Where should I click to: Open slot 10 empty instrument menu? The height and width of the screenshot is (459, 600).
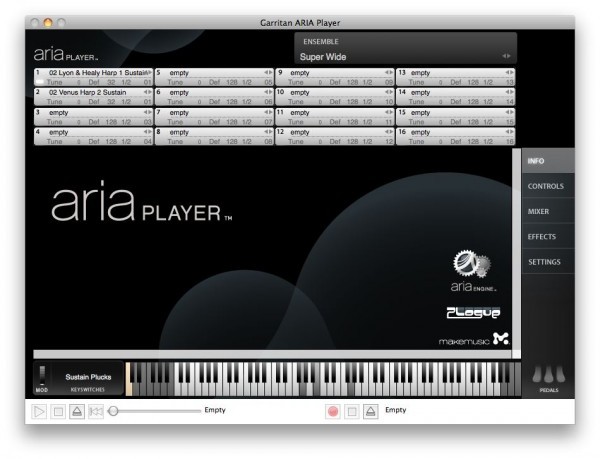pyautogui.click(x=389, y=92)
